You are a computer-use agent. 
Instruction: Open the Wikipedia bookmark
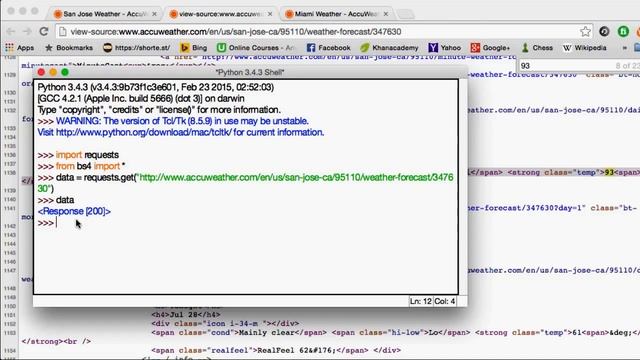(x=585, y=48)
